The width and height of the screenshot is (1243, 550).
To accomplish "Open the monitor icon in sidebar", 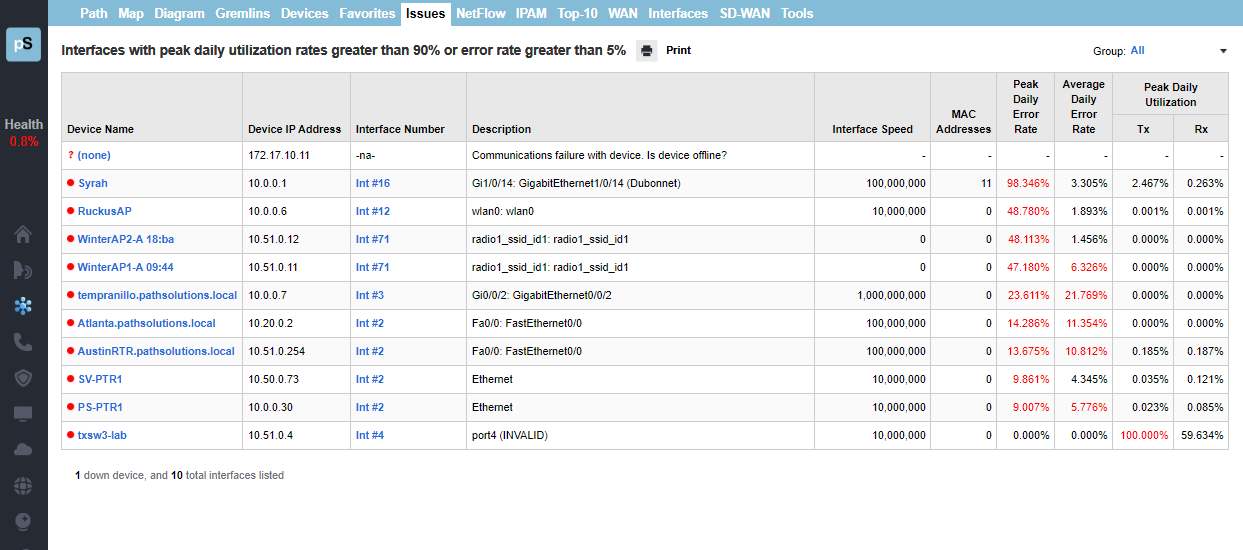I will pyautogui.click(x=23, y=414).
